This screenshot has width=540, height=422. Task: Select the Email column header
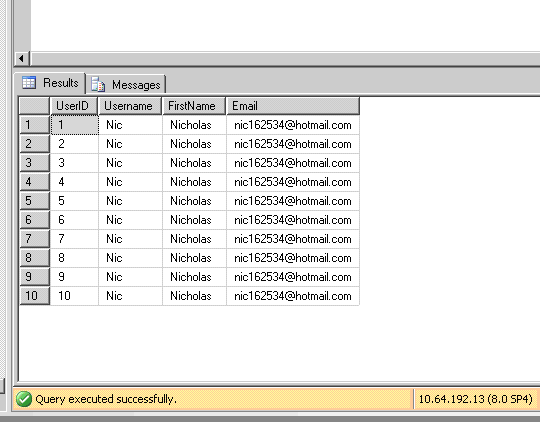coord(293,106)
